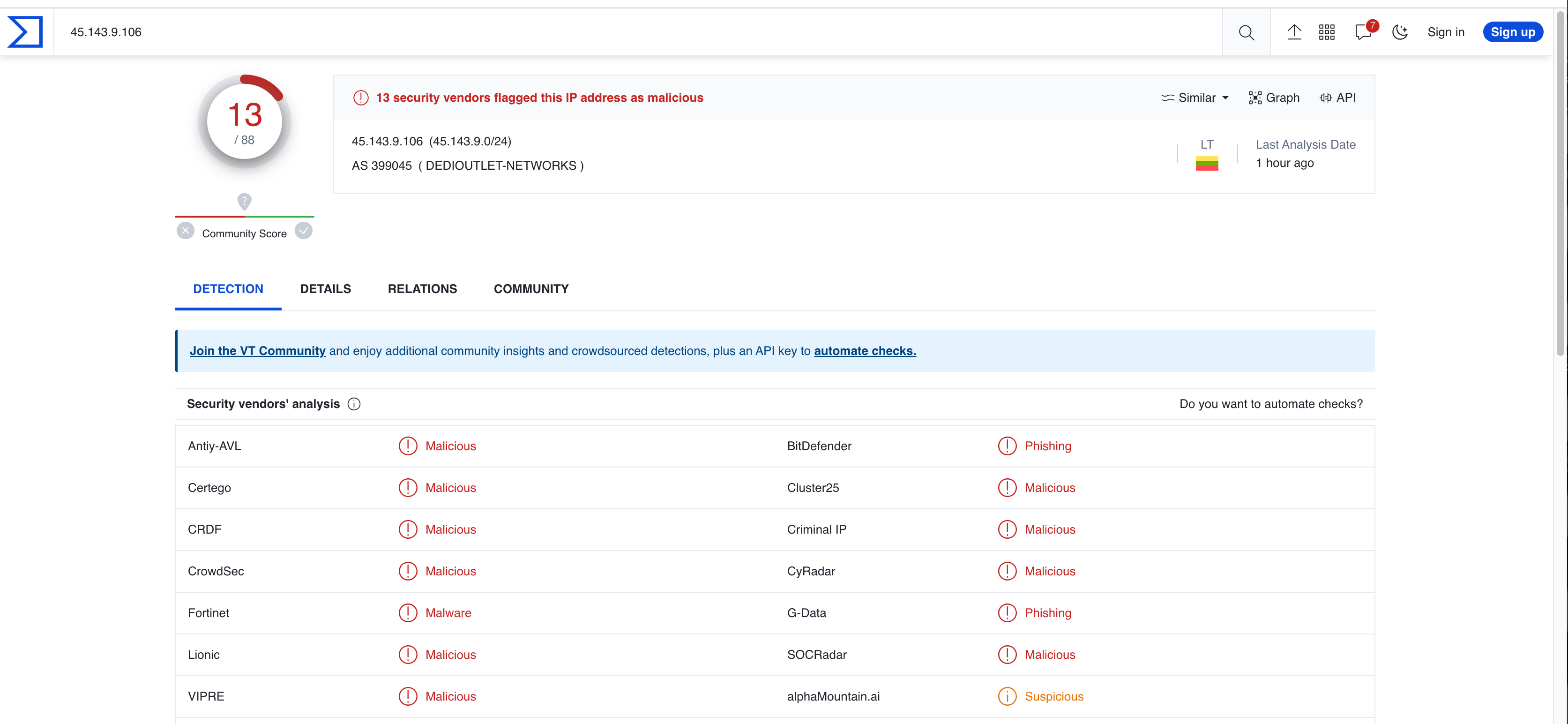Screen dimensions: 1568x724
Task: Select the CrowdSec vendor name
Action: point(216,571)
